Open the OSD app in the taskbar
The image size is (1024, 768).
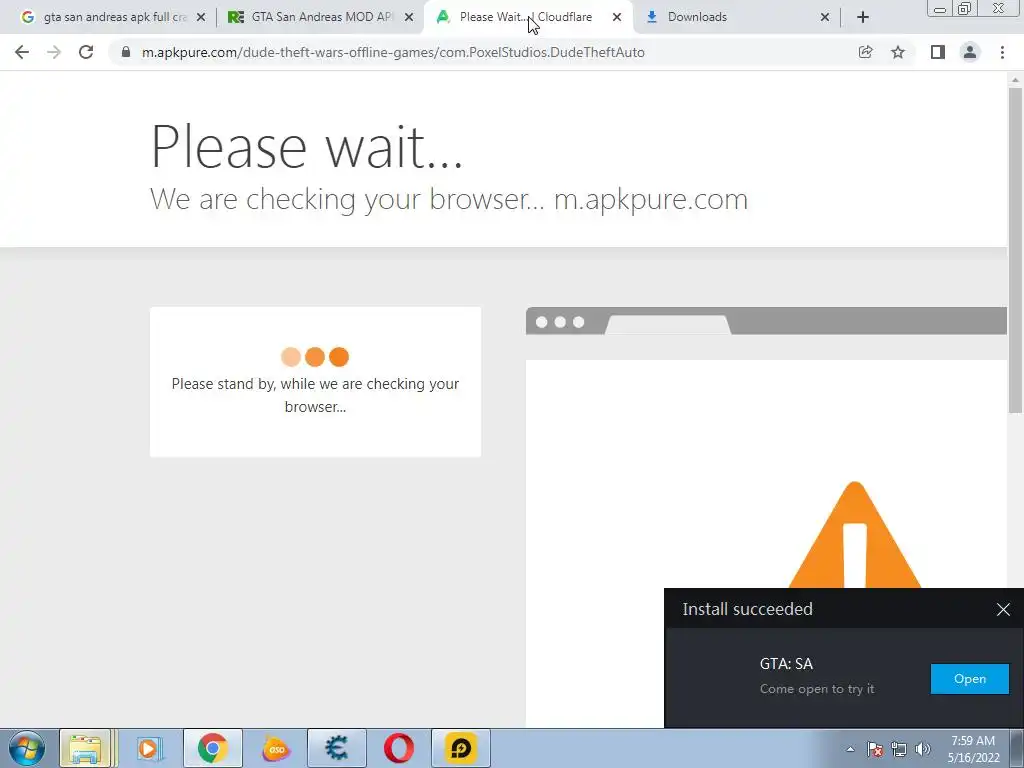point(275,748)
